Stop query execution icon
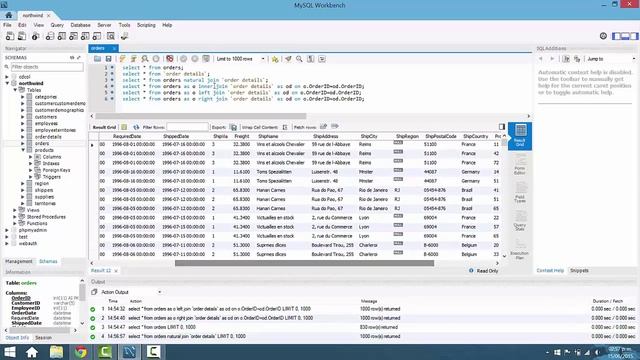The image size is (640, 360). point(156,59)
